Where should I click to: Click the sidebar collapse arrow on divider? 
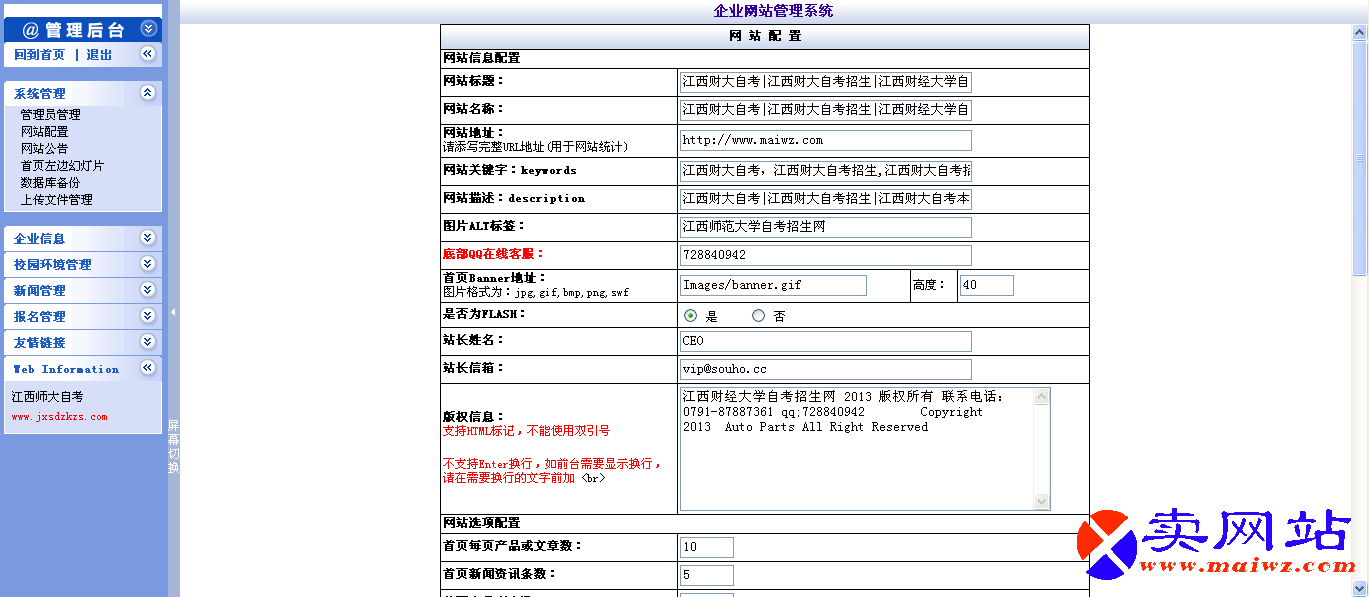tap(173, 312)
